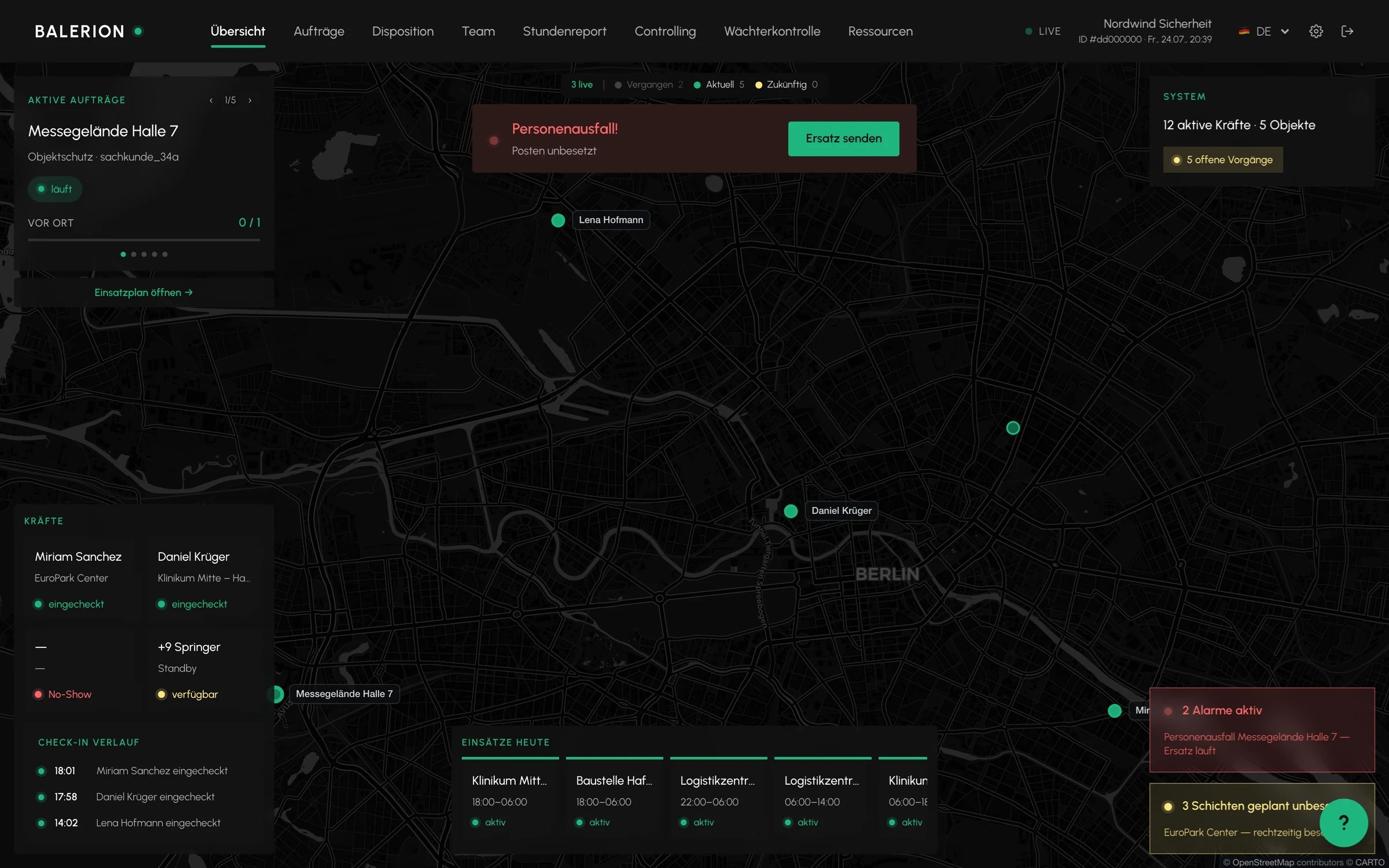Click Daniel Krüger's map marker dot
Viewport: 1389px width, 868px height.
pos(791,511)
